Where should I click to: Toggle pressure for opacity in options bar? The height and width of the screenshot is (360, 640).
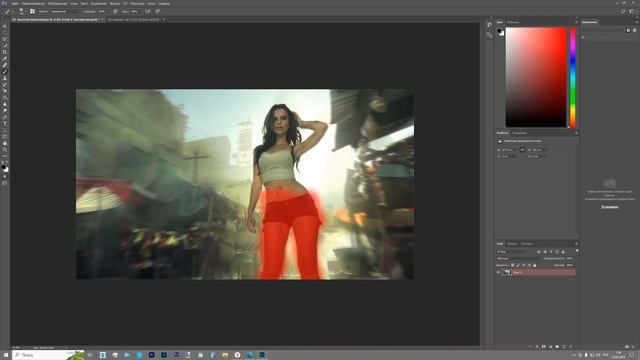tap(115, 11)
